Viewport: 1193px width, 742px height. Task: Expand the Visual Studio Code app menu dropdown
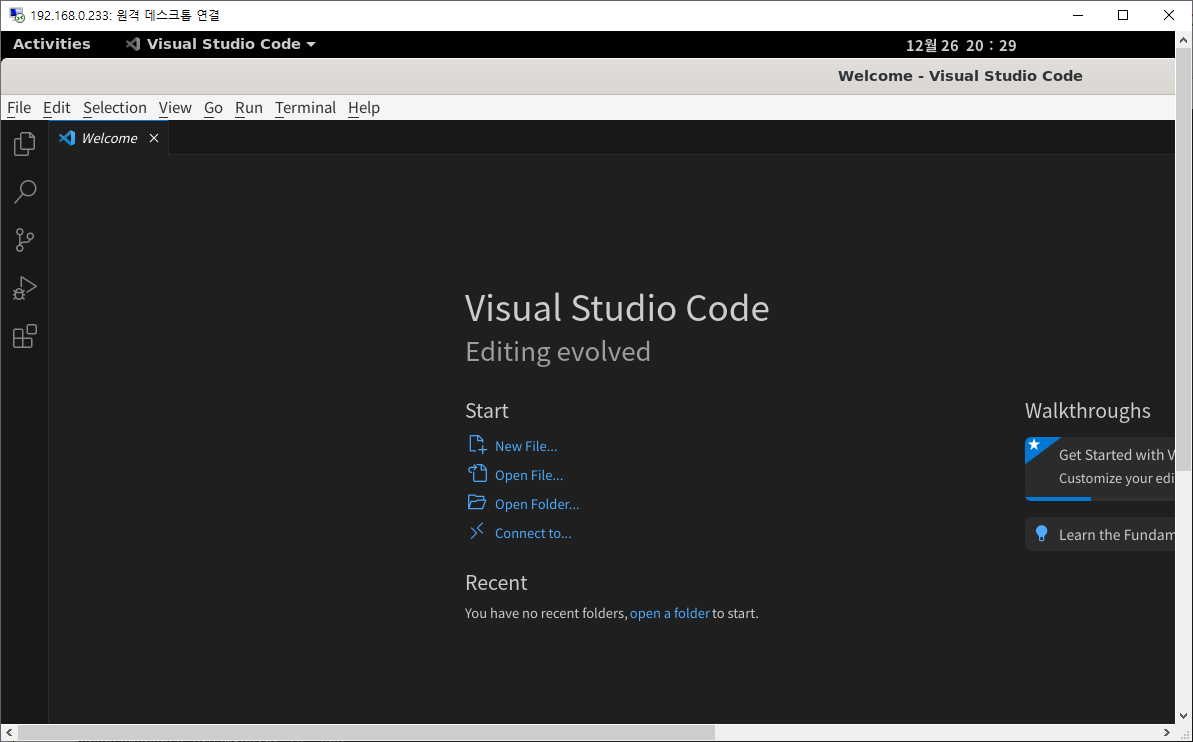point(221,44)
